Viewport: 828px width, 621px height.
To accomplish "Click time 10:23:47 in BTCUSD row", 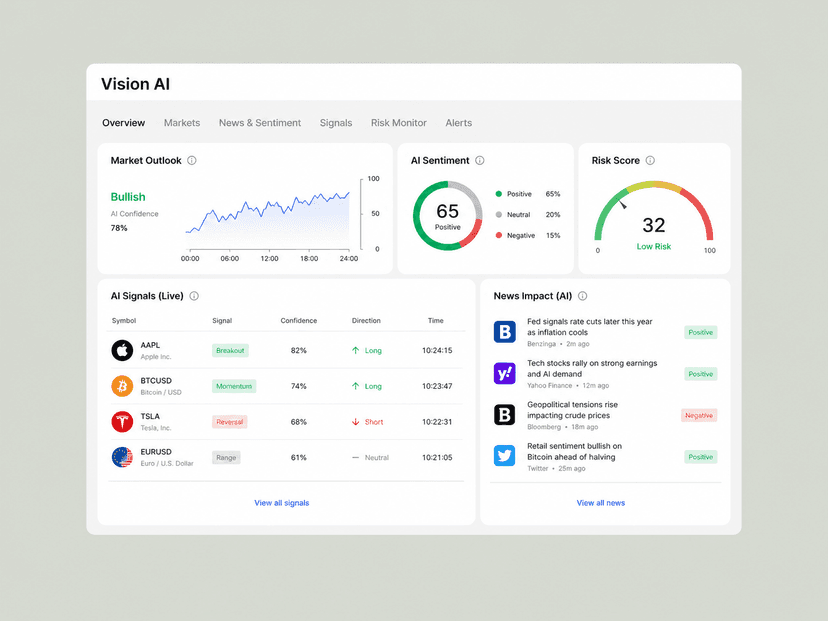I will point(437,387).
